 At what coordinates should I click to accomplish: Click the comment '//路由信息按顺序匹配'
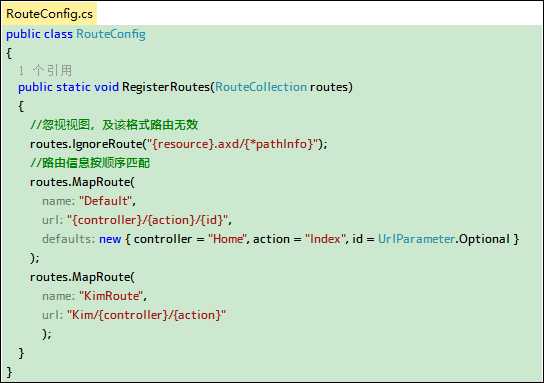pos(90,163)
